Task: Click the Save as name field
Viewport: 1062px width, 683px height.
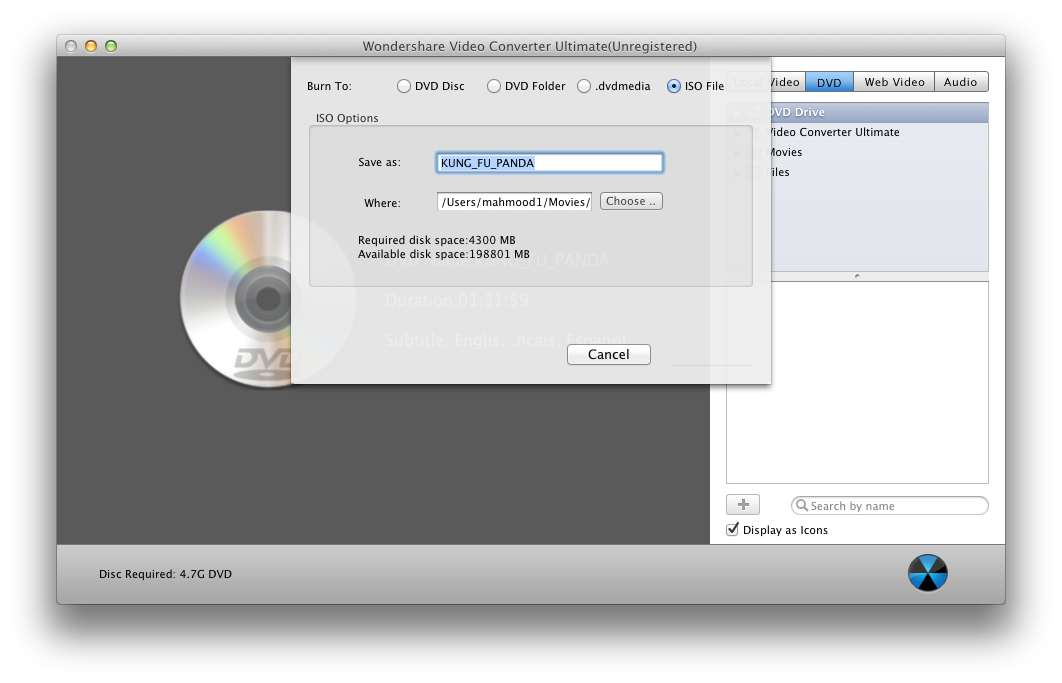Action: click(x=549, y=163)
